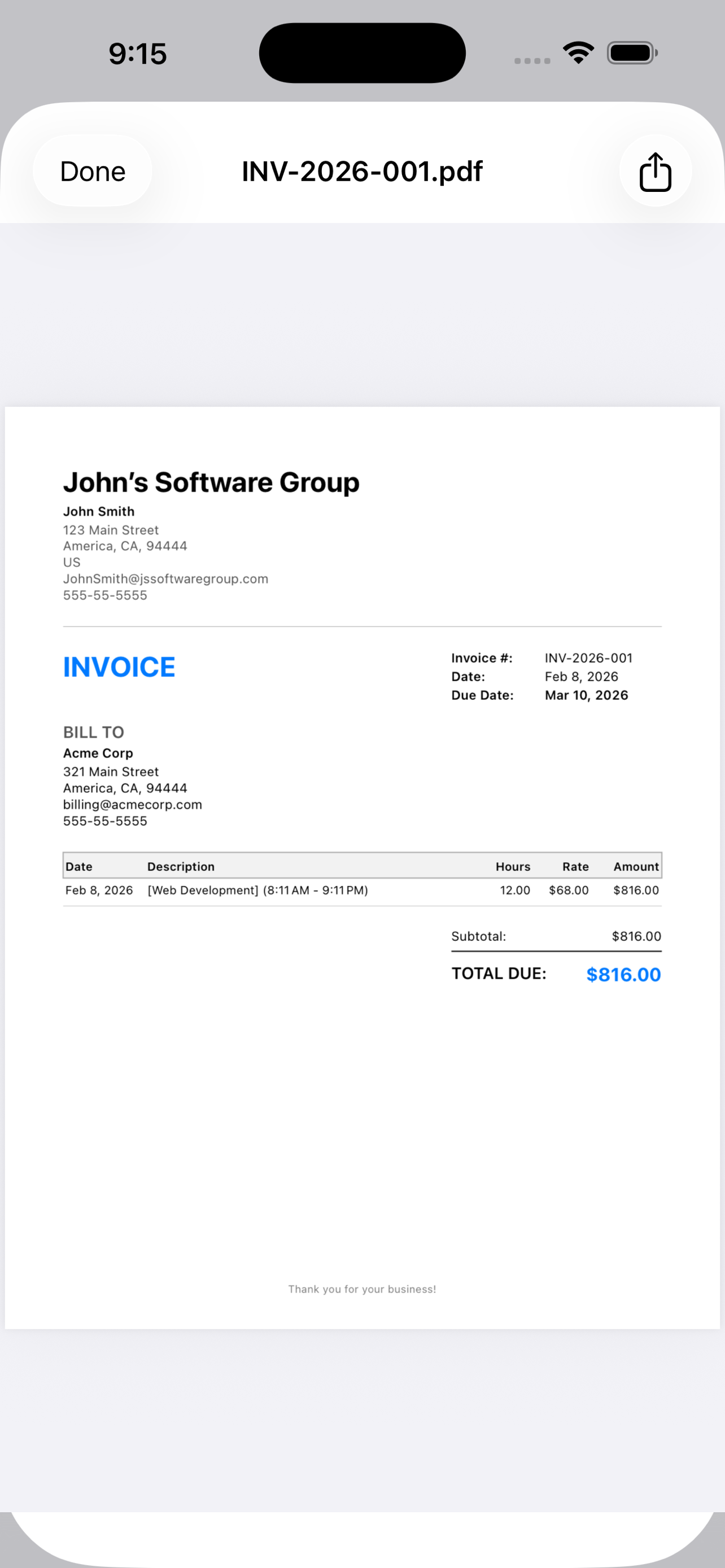This screenshot has height=1568, width=725.
Task: Select the $816.00 amount table cell
Action: point(636,890)
